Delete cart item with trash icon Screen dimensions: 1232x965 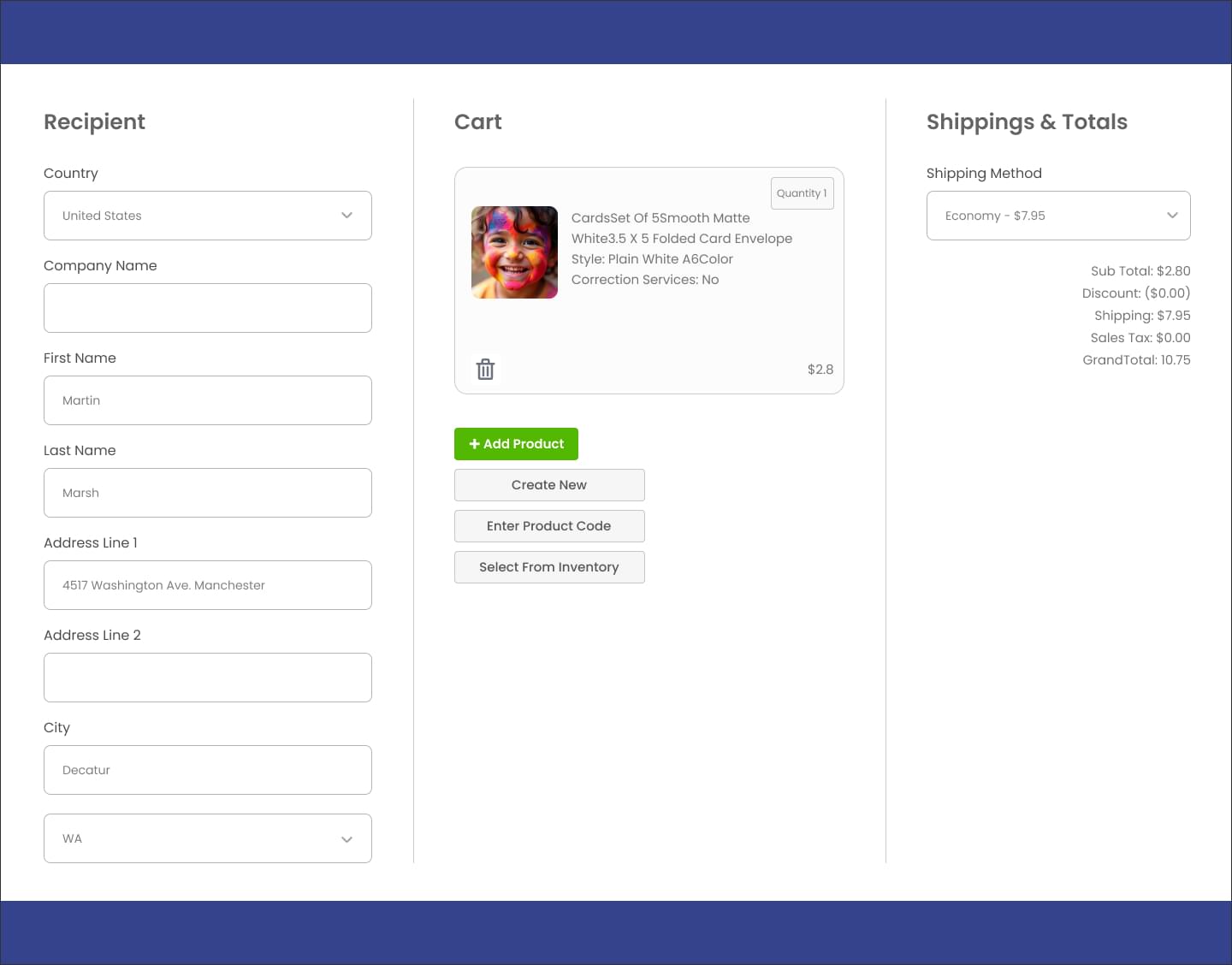[485, 369]
